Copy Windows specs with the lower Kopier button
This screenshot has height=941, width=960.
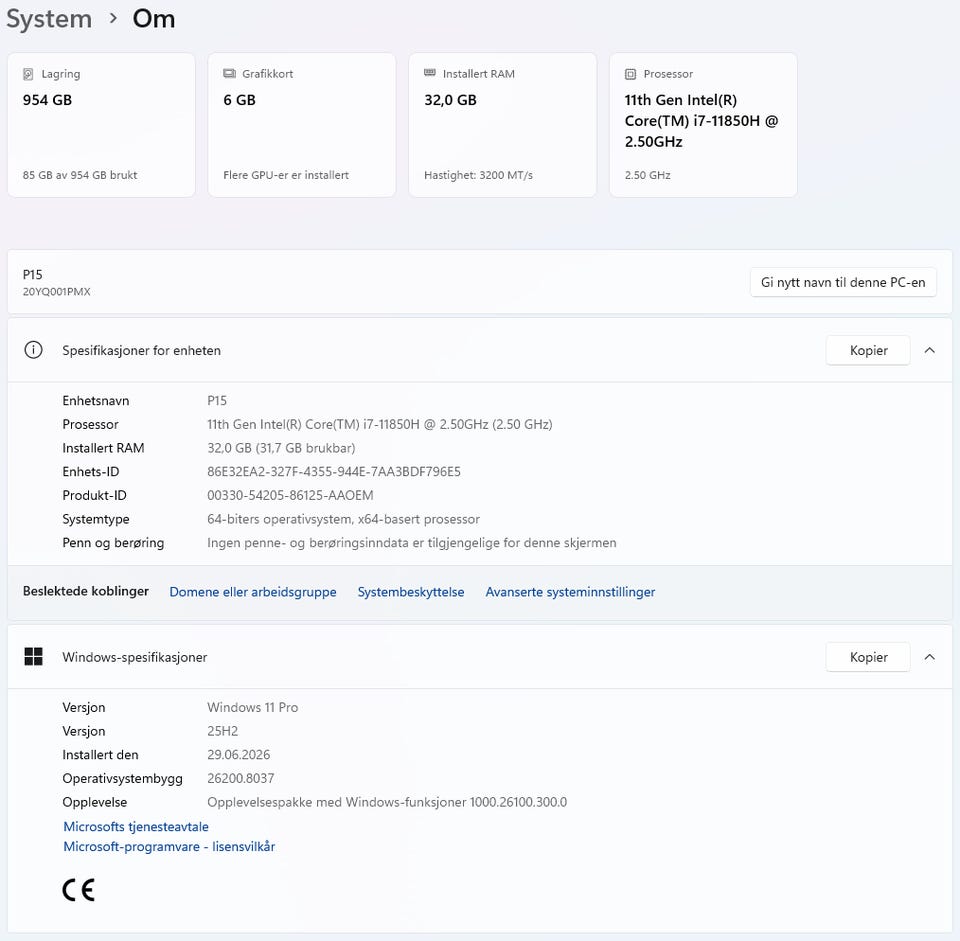pos(868,657)
